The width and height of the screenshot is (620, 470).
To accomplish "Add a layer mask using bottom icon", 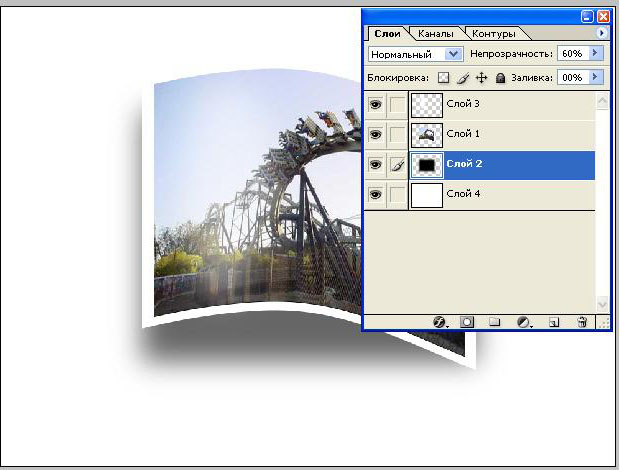I will [466, 322].
